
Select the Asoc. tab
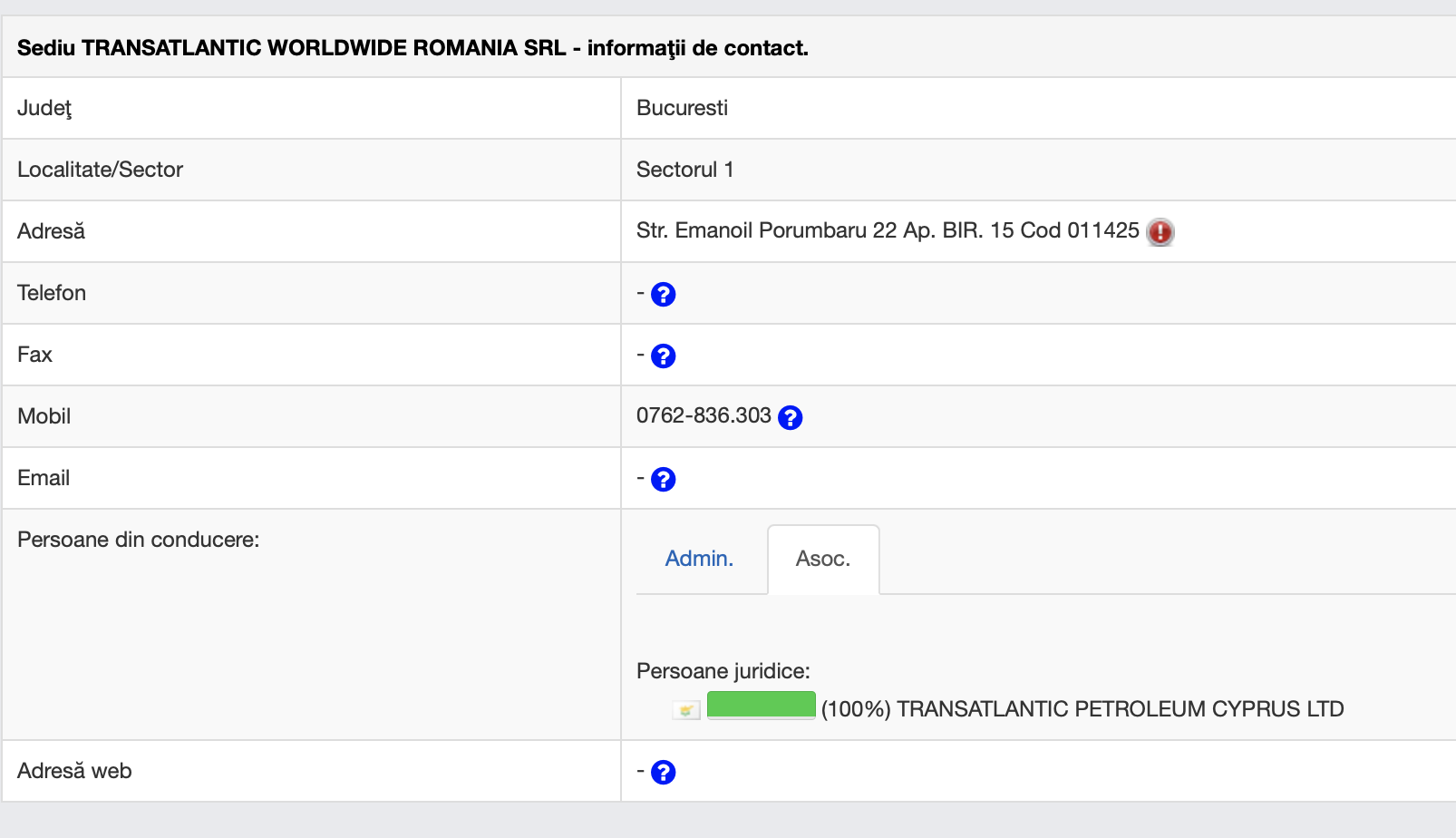click(x=822, y=559)
